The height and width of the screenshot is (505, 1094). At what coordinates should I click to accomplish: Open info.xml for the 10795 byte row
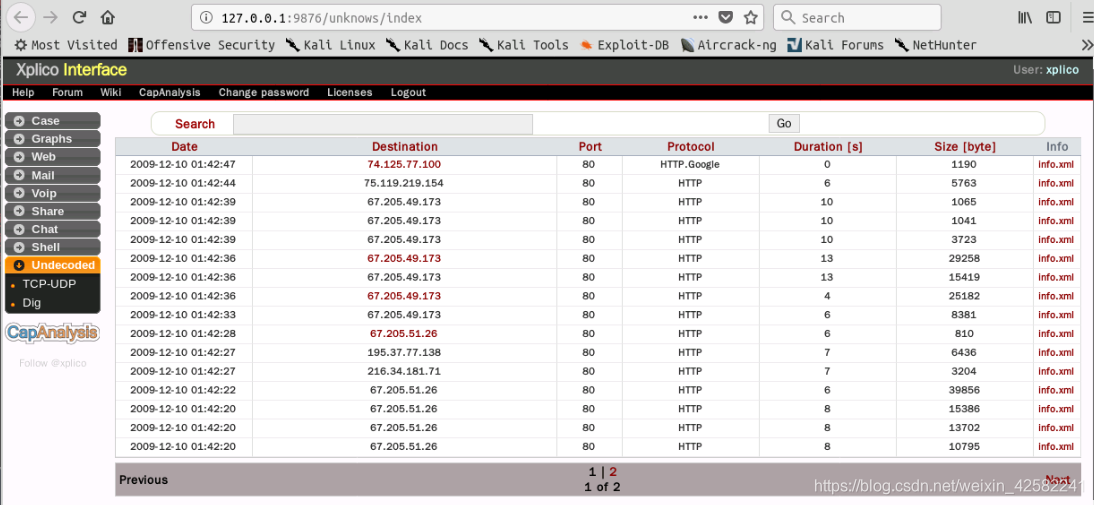[x=1056, y=446]
